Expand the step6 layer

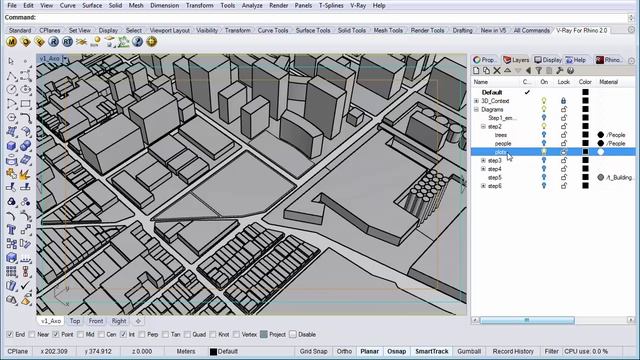click(x=483, y=186)
